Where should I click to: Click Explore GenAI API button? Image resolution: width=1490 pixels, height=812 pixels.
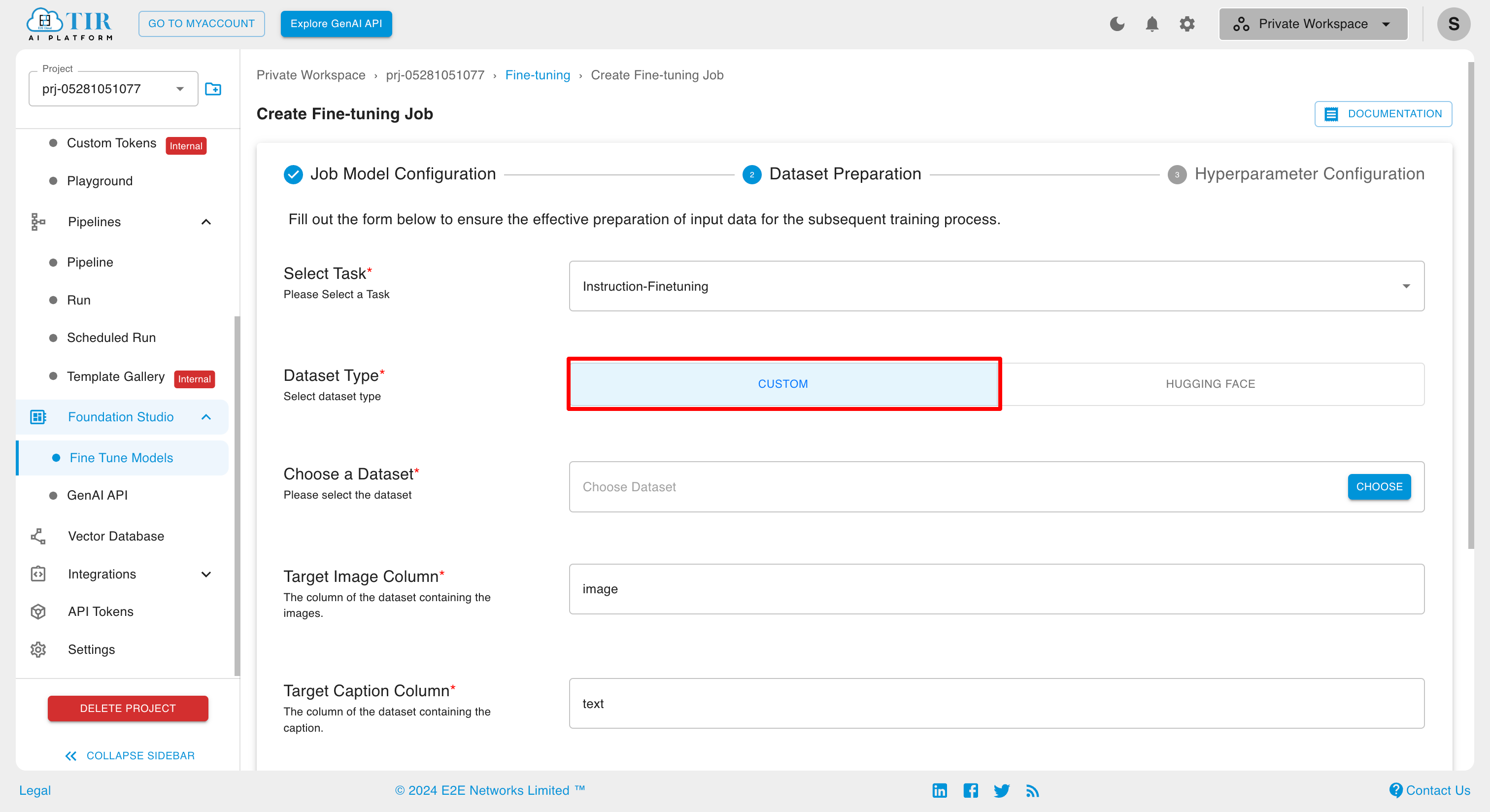click(x=336, y=24)
